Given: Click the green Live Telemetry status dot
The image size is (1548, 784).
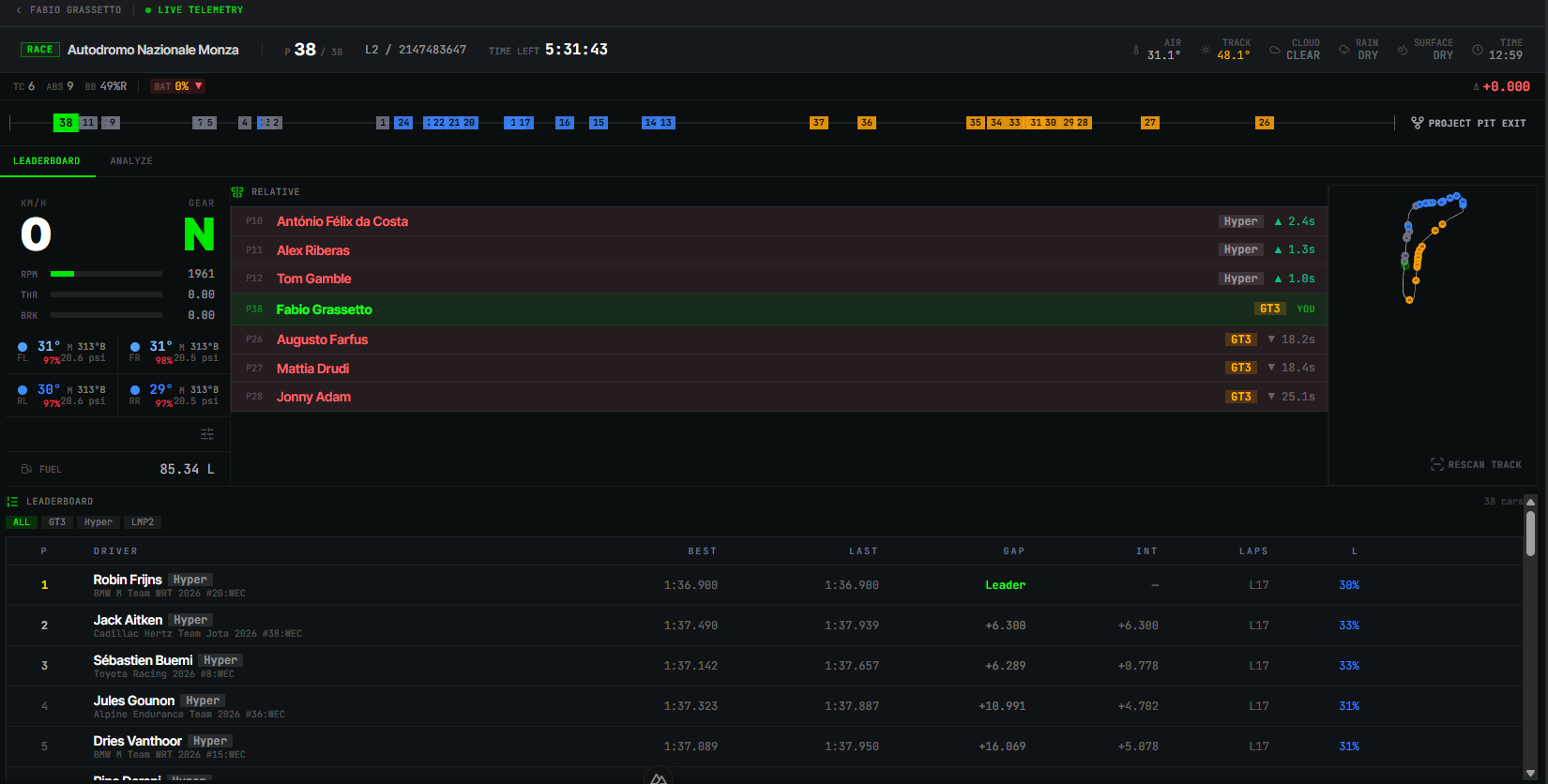Looking at the screenshot, I should (x=148, y=10).
